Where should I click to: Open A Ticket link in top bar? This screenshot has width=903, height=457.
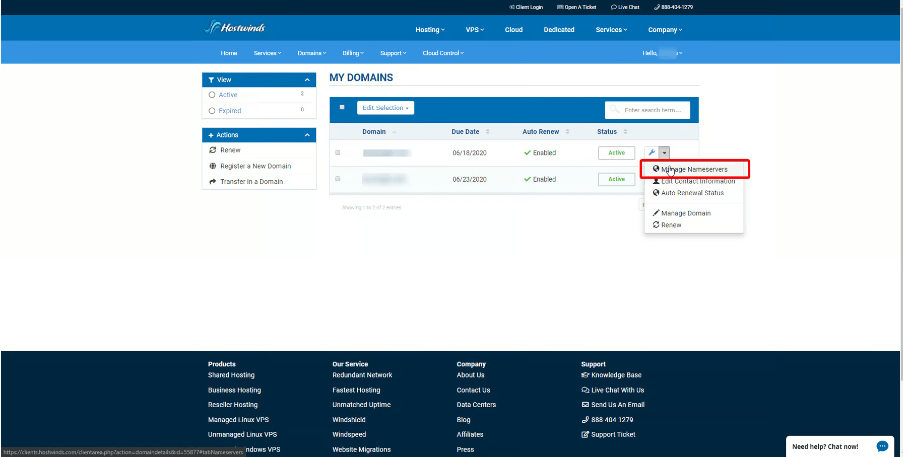[x=576, y=7]
